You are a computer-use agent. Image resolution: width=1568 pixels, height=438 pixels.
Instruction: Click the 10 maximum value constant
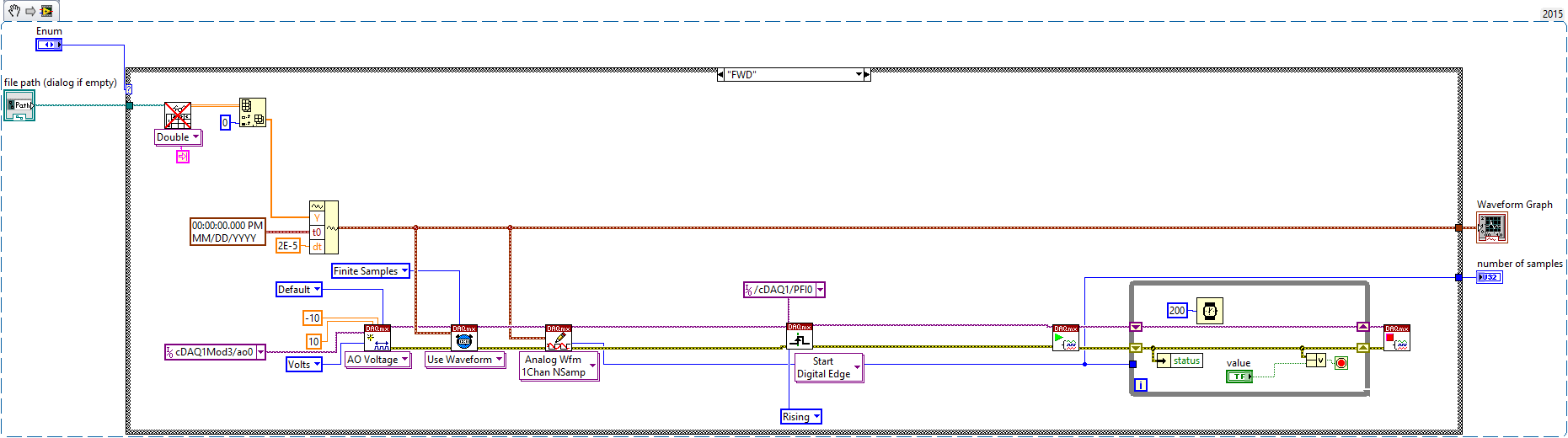pos(313,341)
